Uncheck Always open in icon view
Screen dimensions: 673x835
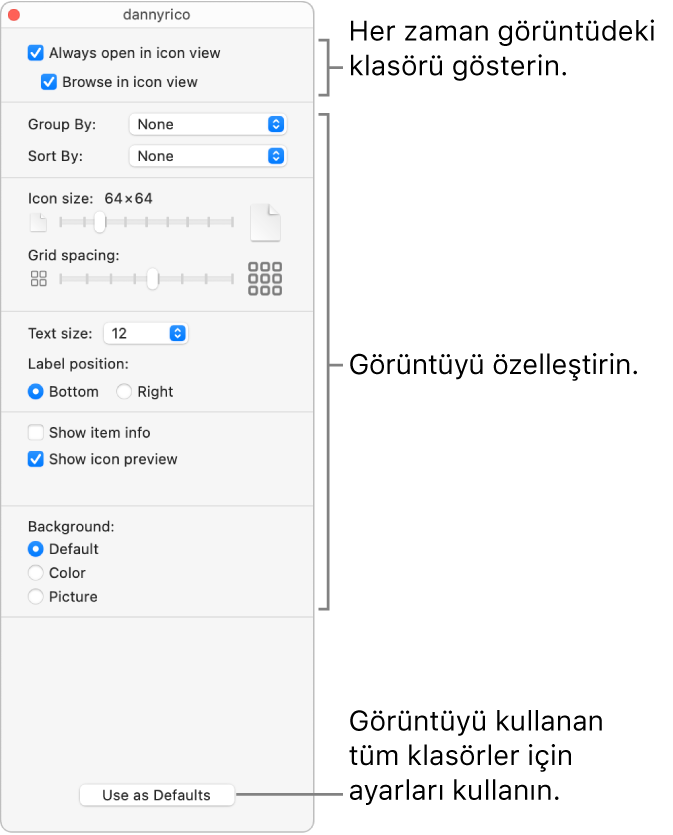(x=36, y=53)
